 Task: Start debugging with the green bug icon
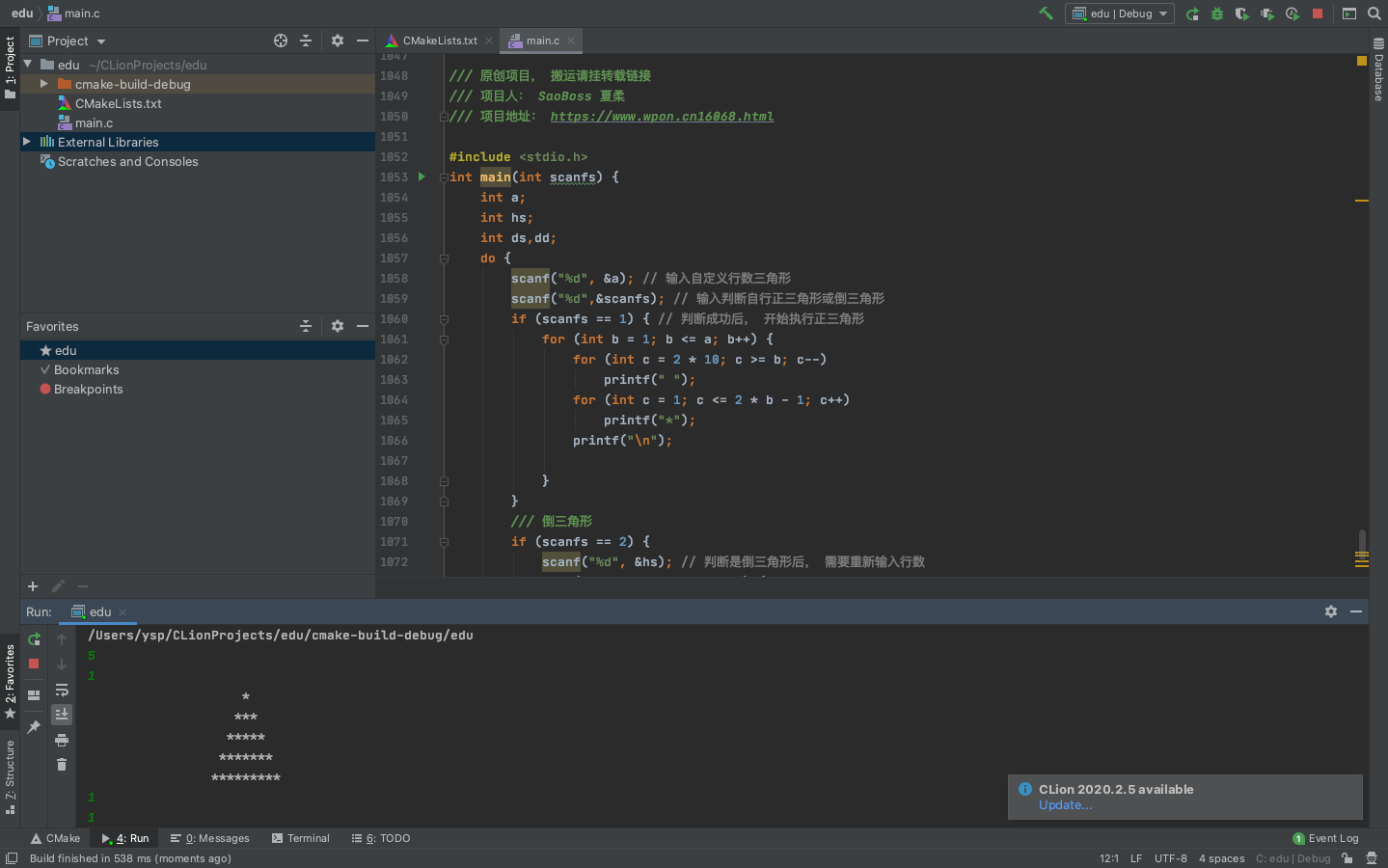(x=1217, y=14)
